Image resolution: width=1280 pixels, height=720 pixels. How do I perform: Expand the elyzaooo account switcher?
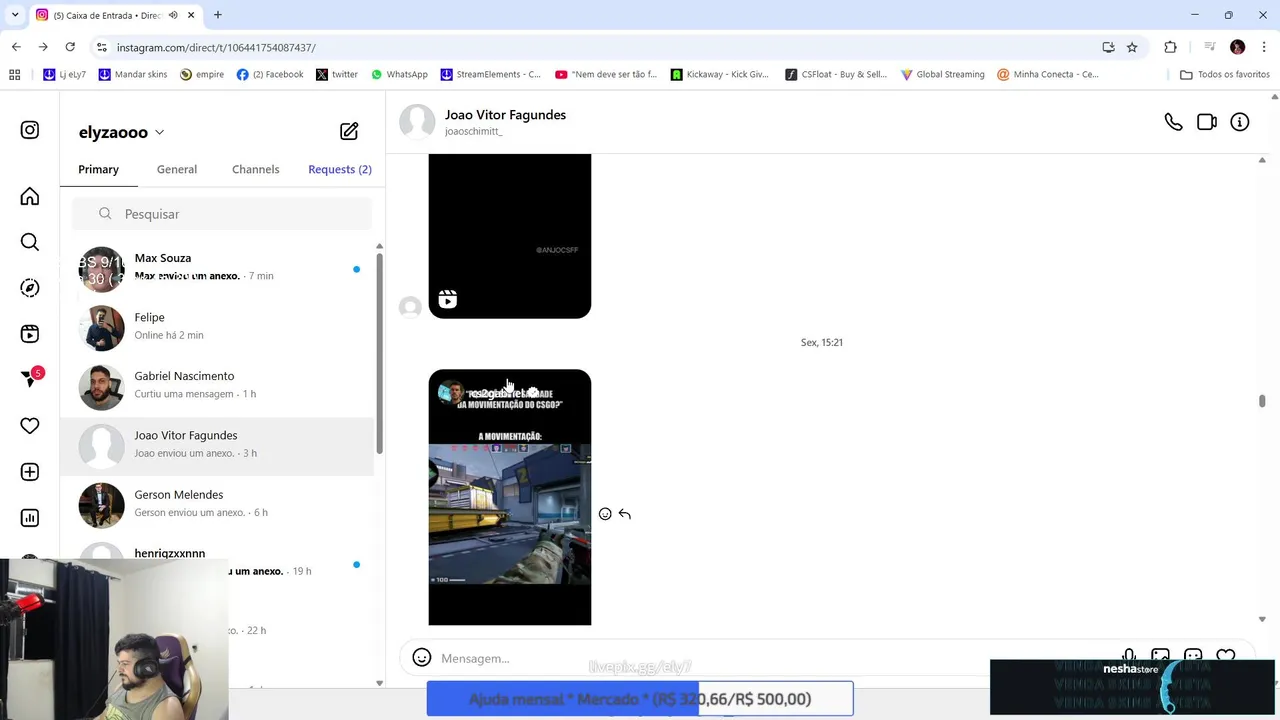pyautogui.click(x=121, y=132)
